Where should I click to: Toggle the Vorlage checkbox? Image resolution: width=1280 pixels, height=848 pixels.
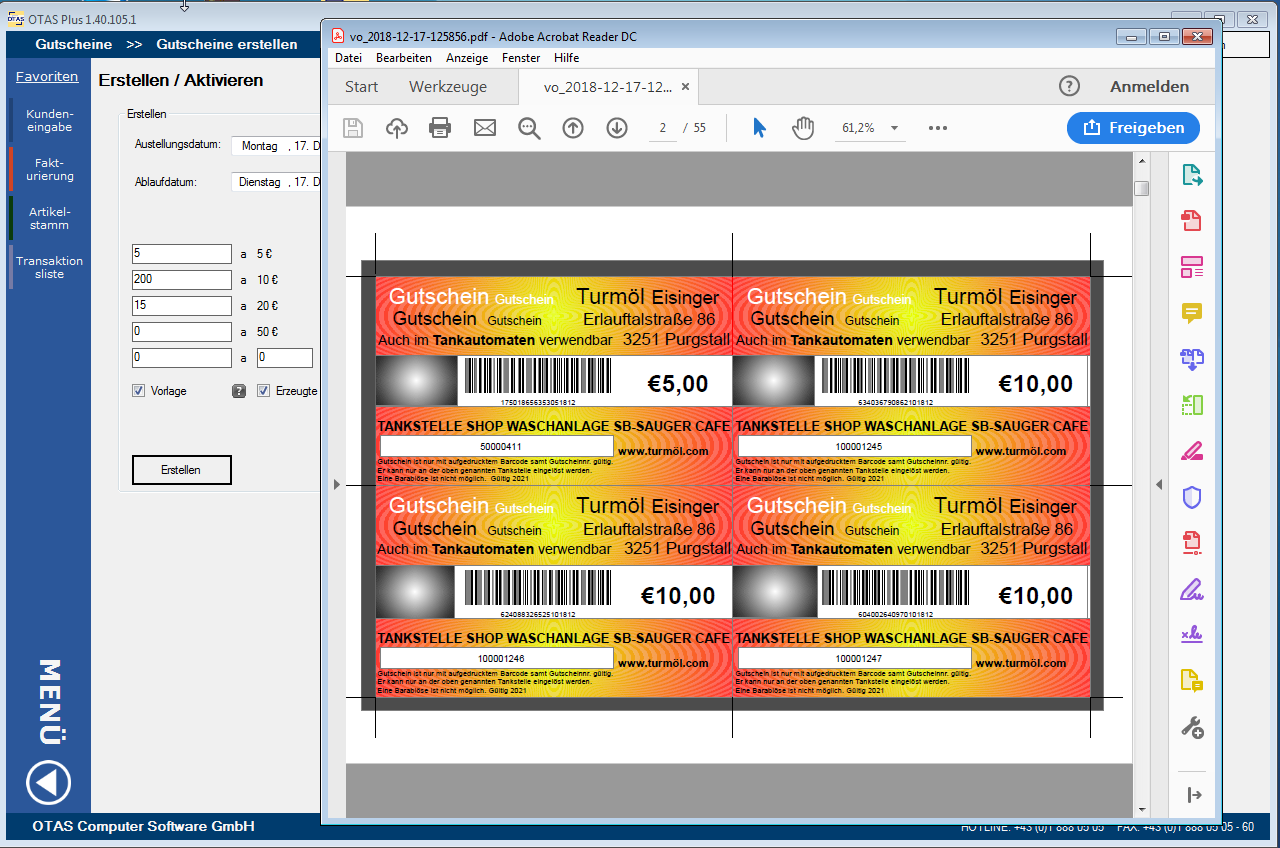138,391
